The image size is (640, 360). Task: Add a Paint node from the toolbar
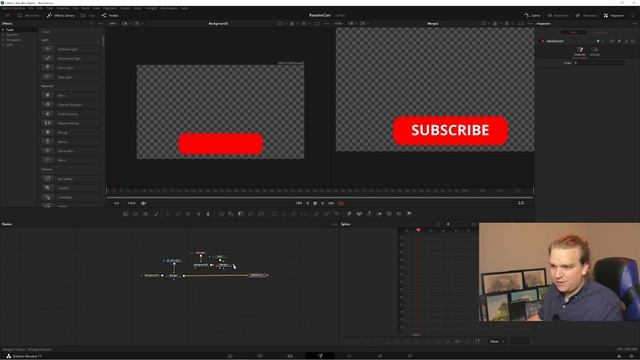tap(156, 213)
